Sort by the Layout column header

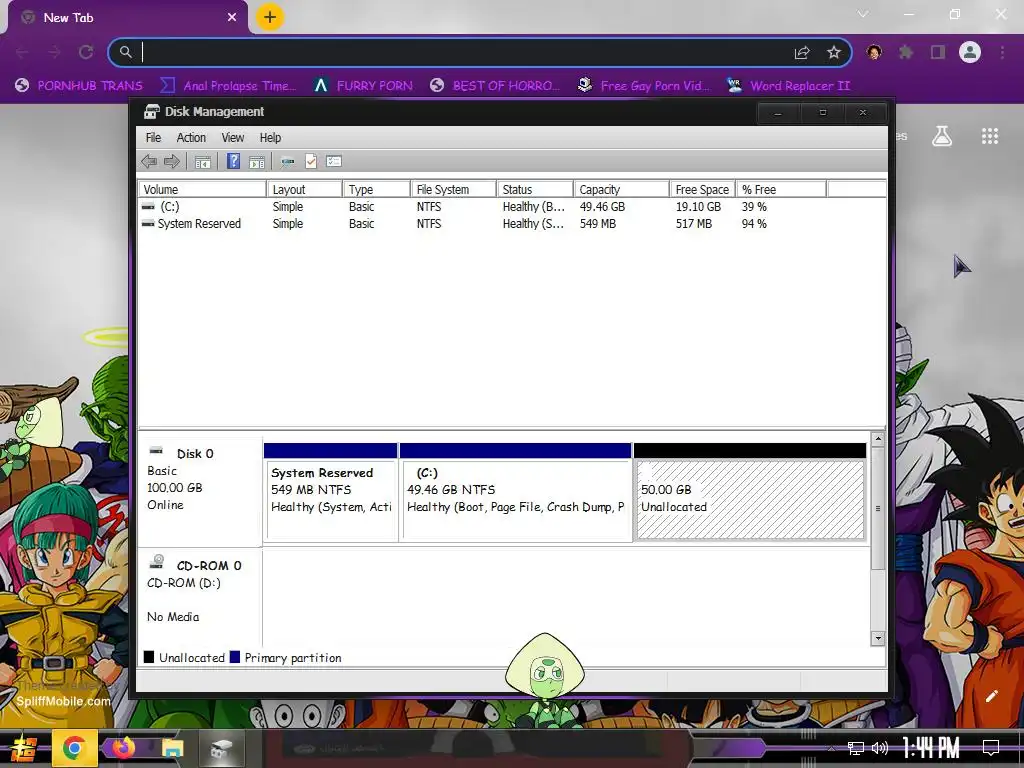tap(304, 189)
